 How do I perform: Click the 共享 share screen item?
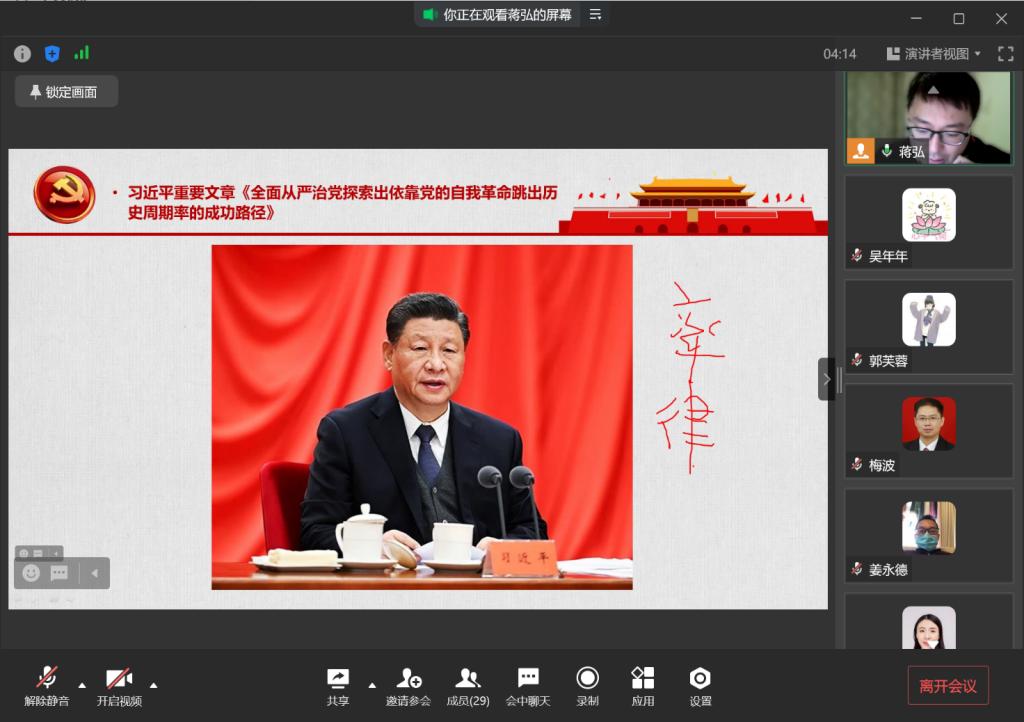(x=338, y=686)
